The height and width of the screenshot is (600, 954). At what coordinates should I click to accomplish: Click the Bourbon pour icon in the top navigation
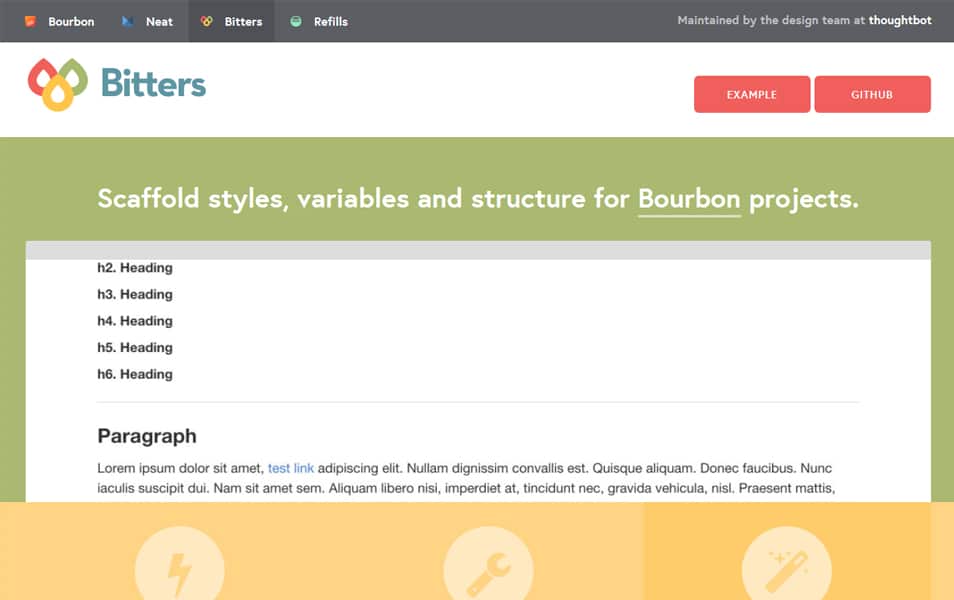point(29,21)
